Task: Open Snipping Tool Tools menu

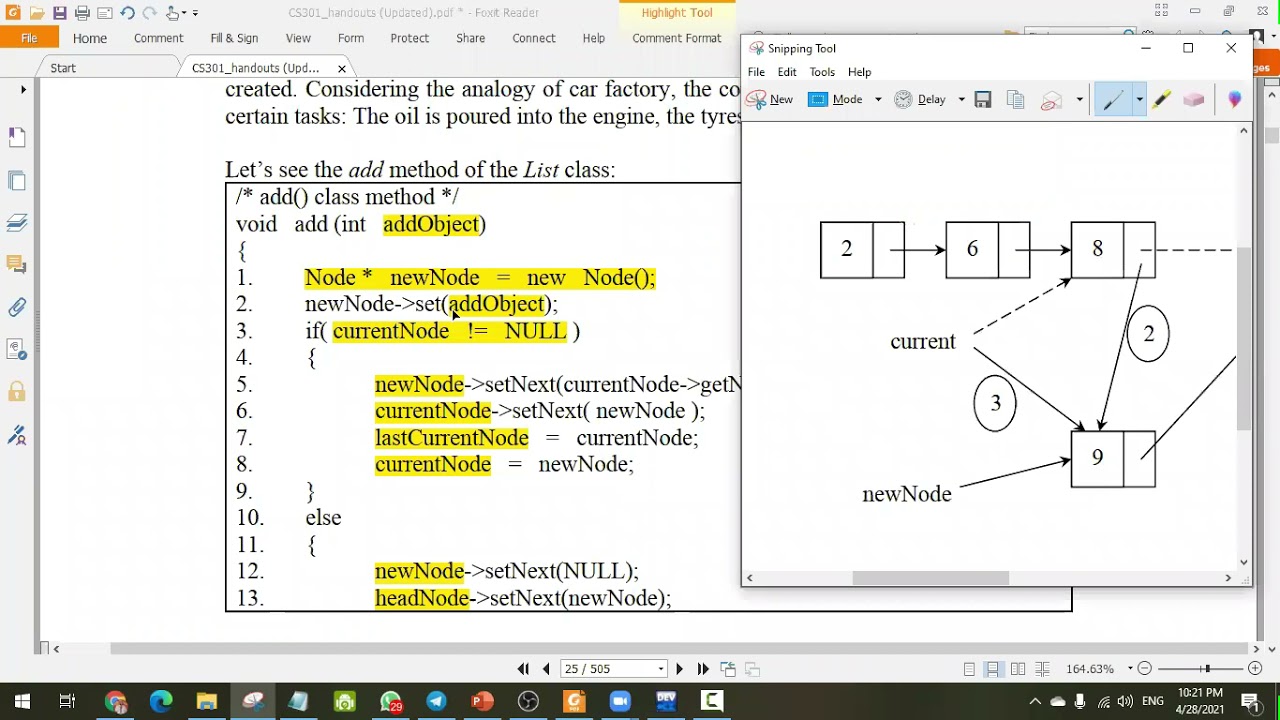Action: tap(822, 72)
